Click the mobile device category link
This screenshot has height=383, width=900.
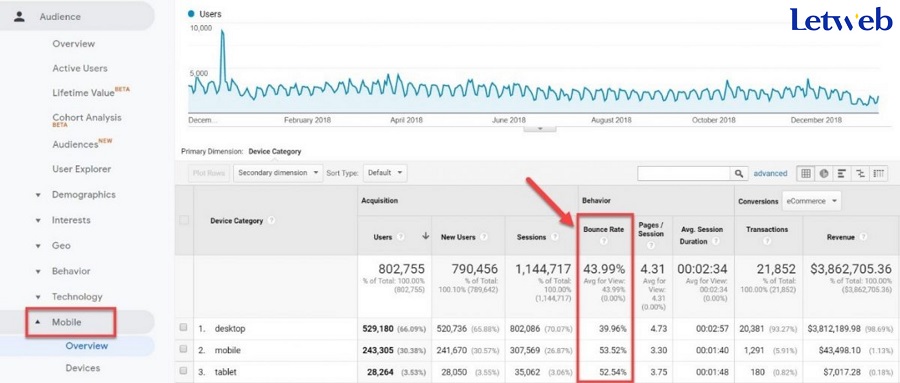click(227, 350)
